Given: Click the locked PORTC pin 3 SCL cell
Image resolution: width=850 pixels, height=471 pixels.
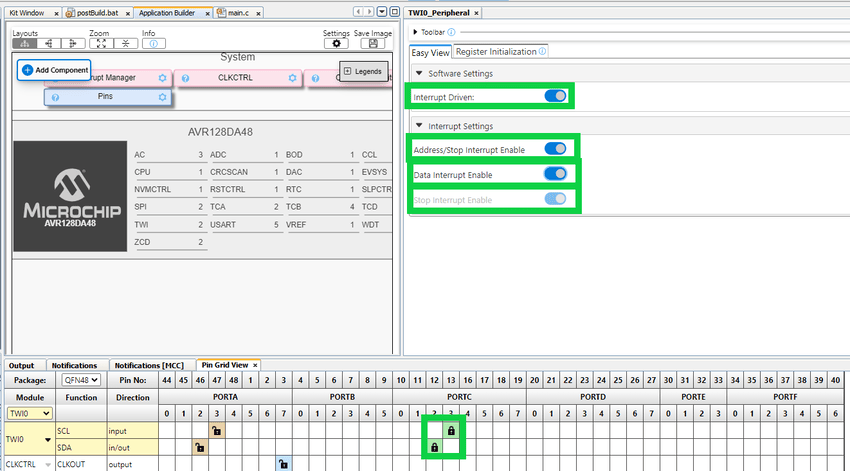Looking at the screenshot, I should (452, 430).
